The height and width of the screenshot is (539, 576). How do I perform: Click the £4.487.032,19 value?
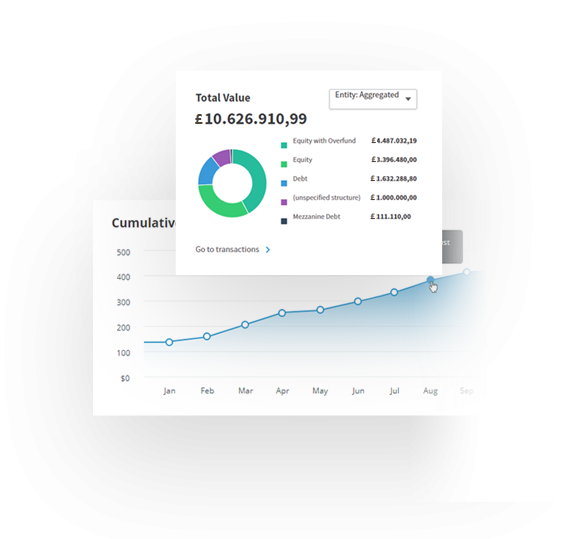(x=394, y=141)
